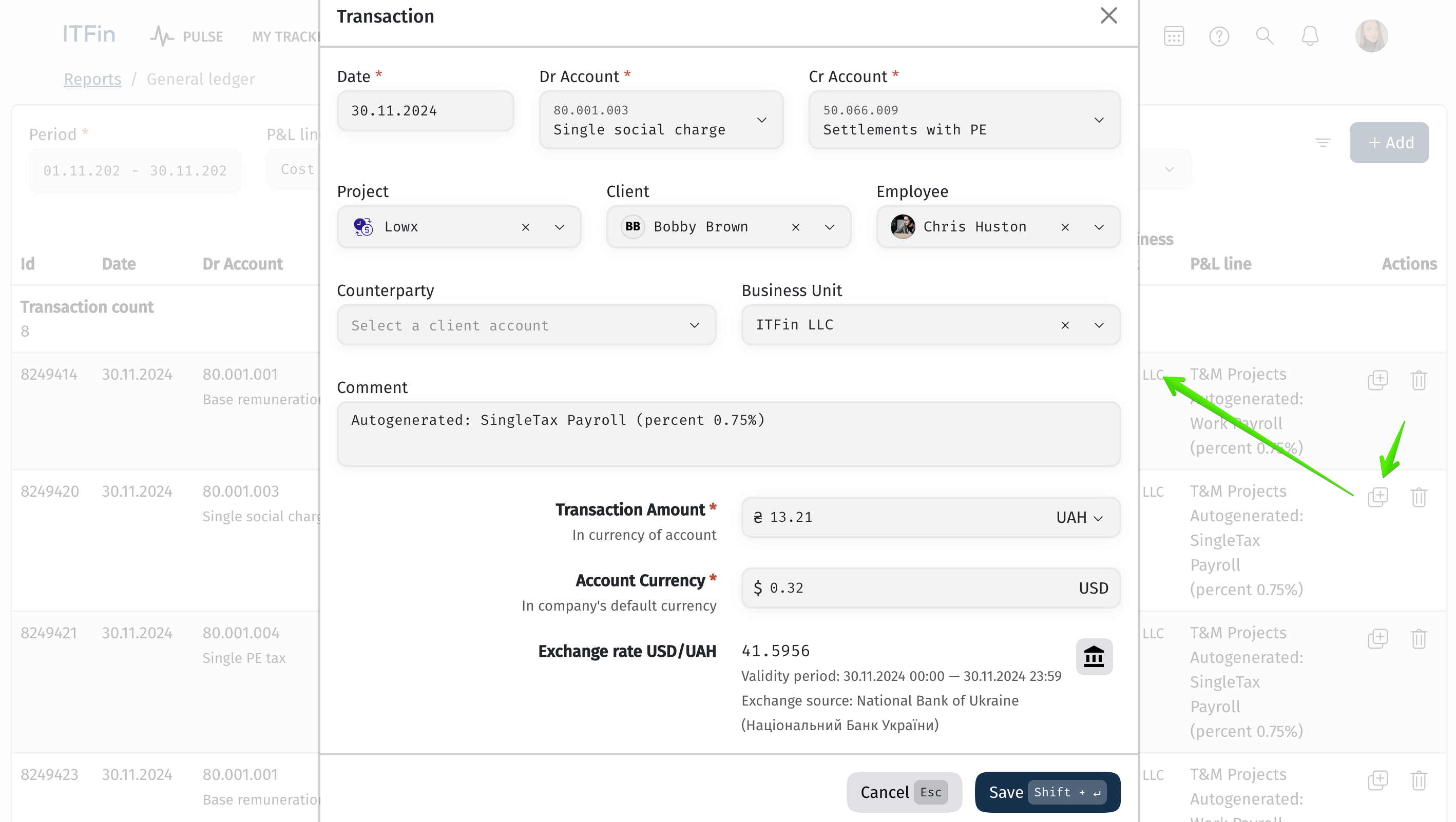The height and width of the screenshot is (822, 1456).
Task: Open the calendar icon in header
Action: pos(1174,36)
